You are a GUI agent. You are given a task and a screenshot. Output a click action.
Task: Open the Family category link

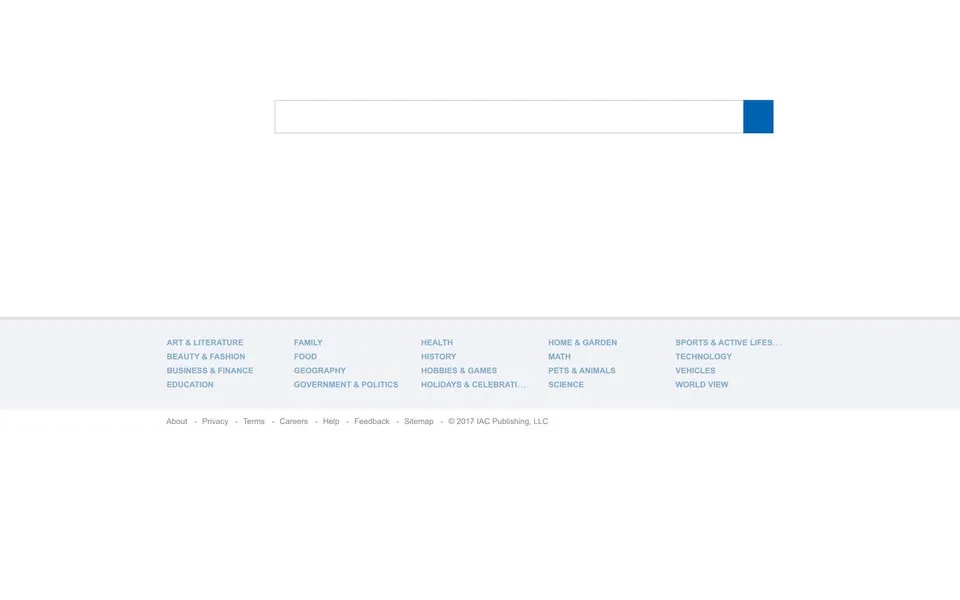308,343
